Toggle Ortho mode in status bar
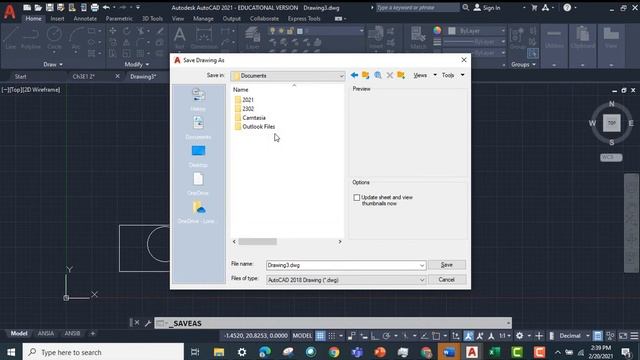 point(375,336)
